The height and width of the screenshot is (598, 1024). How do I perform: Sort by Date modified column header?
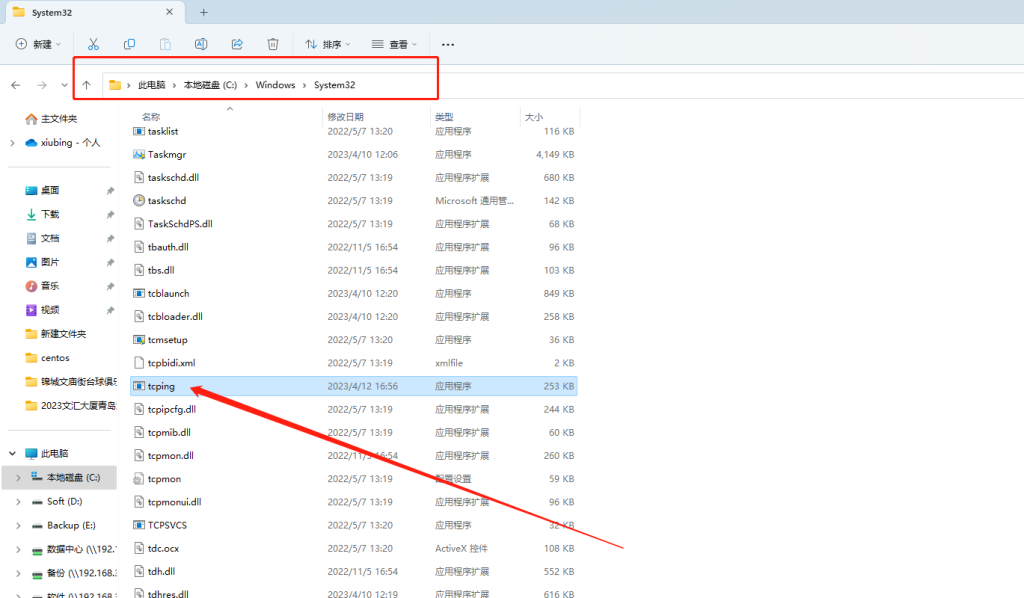tap(345, 117)
